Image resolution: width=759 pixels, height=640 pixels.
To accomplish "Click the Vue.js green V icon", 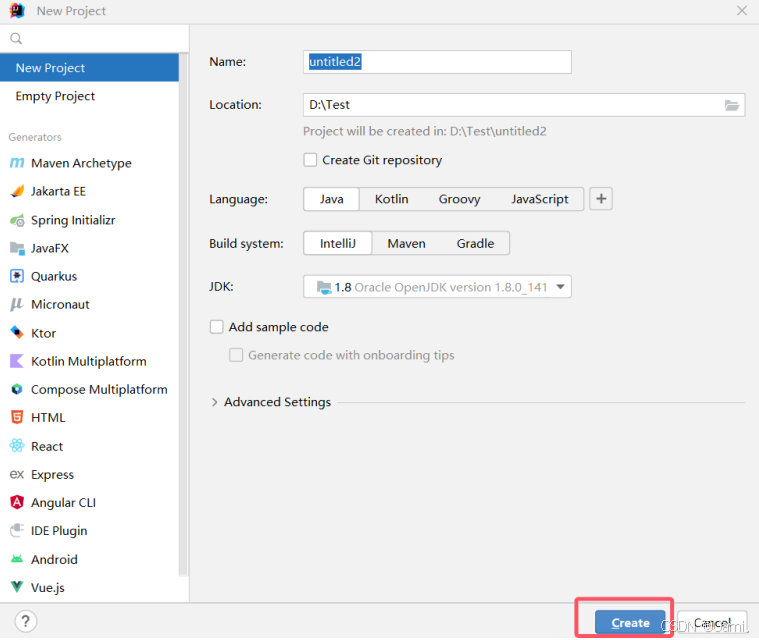I will pyautogui.click(x=17, y=587).
